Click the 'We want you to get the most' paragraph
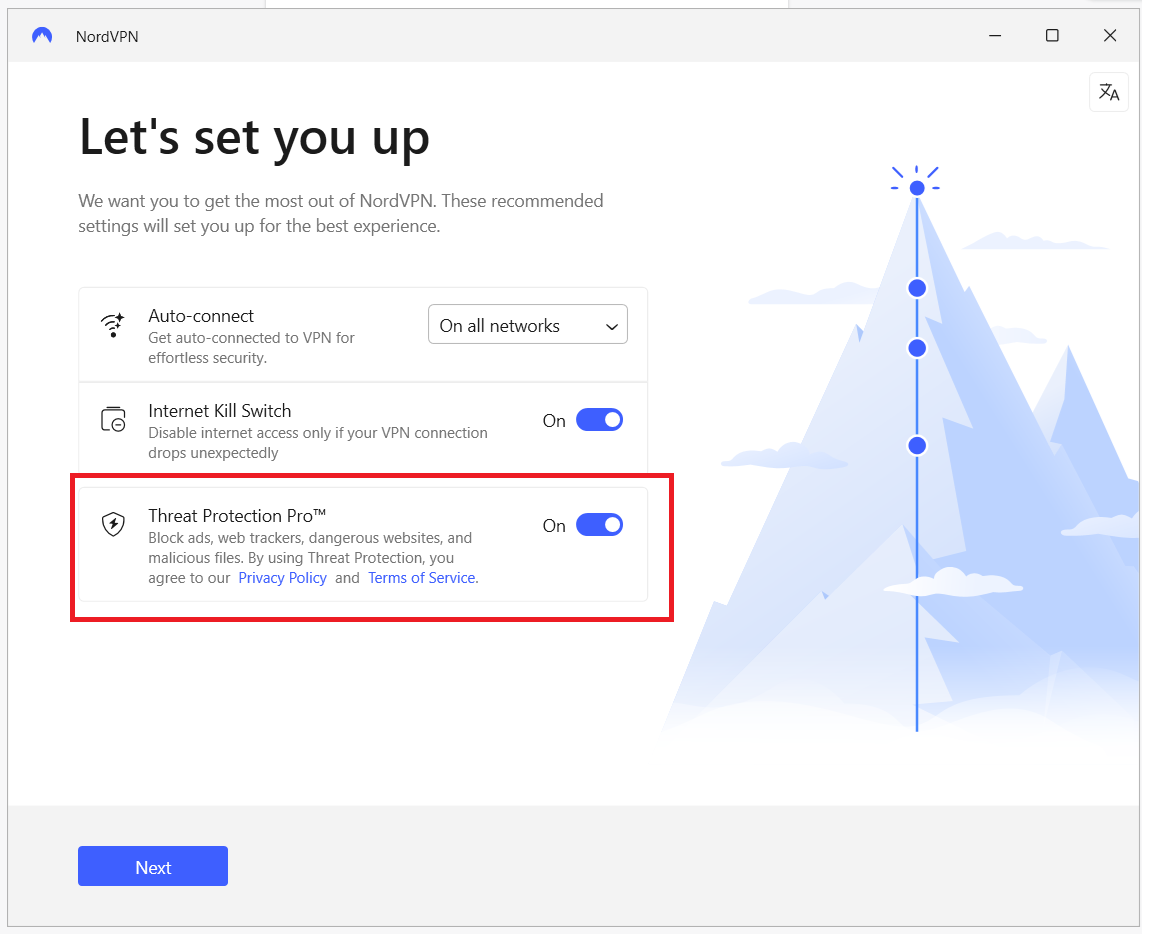The image size is (1153, 935). (341, 214)
